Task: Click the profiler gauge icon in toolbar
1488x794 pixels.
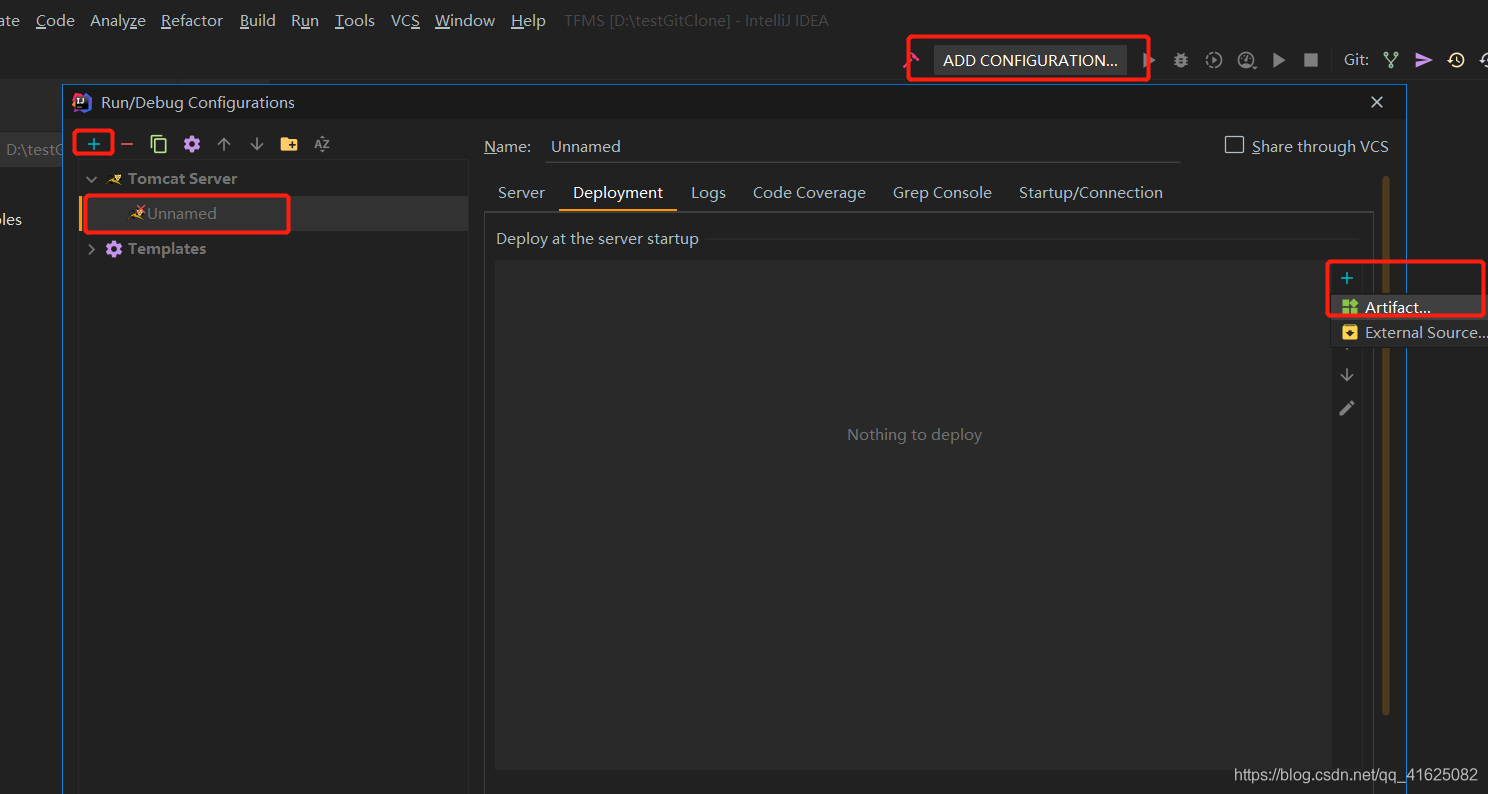Action: 1246,60
